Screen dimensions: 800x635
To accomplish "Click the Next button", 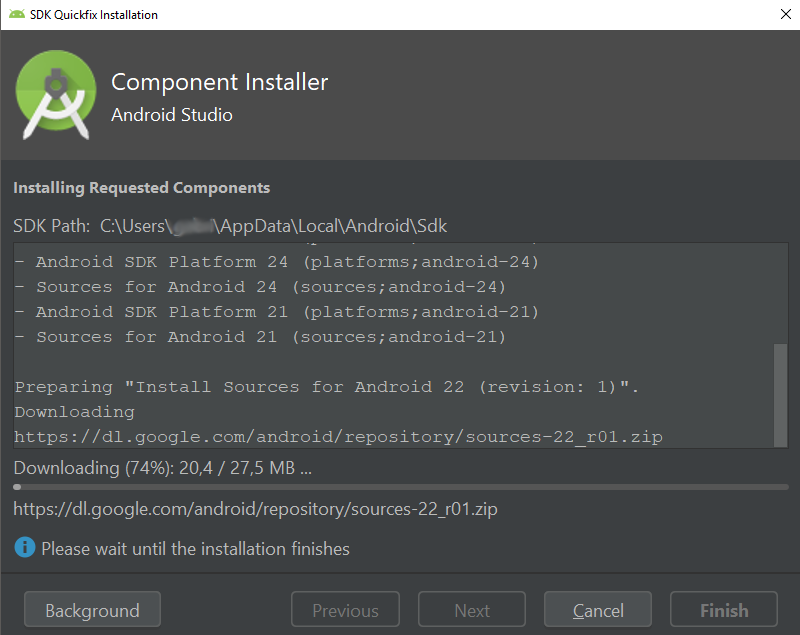I will tap(471, 609).
